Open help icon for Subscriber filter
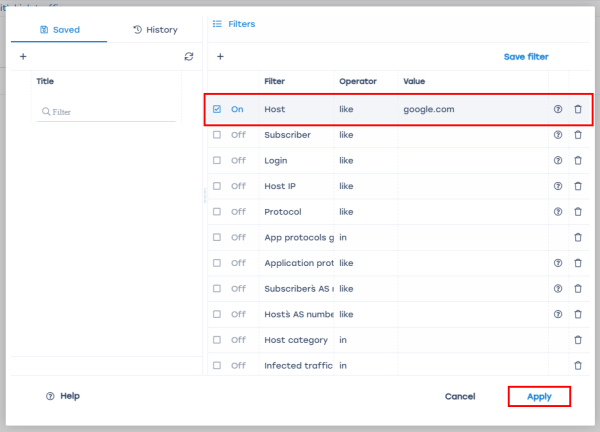The height and width of the screenshot is (432, 600). pos(558,135)
